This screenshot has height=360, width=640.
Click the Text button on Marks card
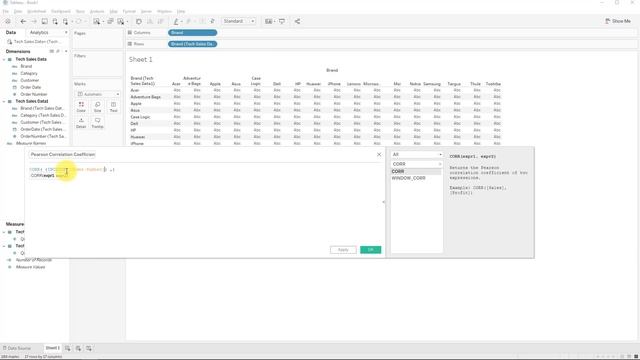[113, 107]
